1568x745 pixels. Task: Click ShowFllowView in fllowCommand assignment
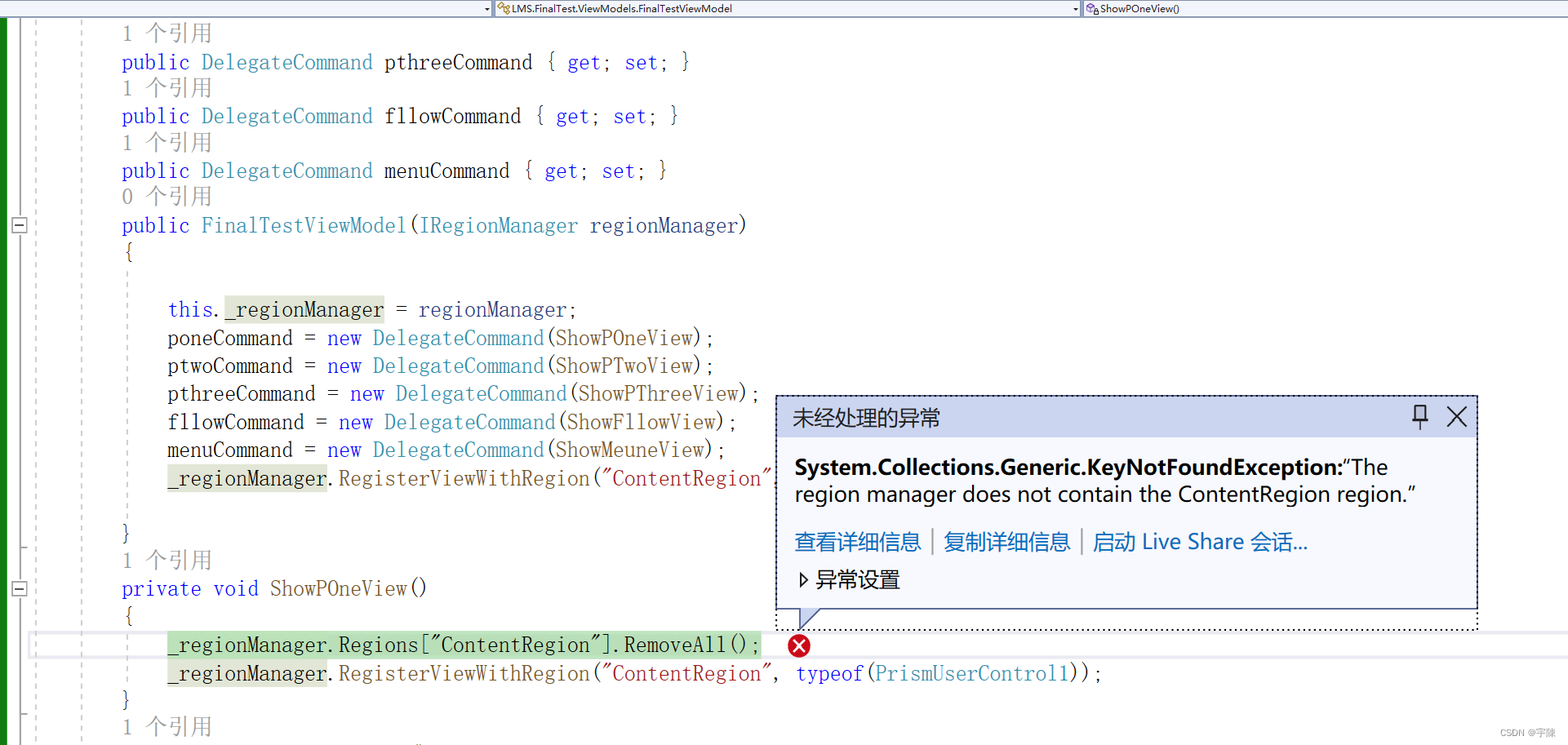pyautogui.click(x=642, y=423)
